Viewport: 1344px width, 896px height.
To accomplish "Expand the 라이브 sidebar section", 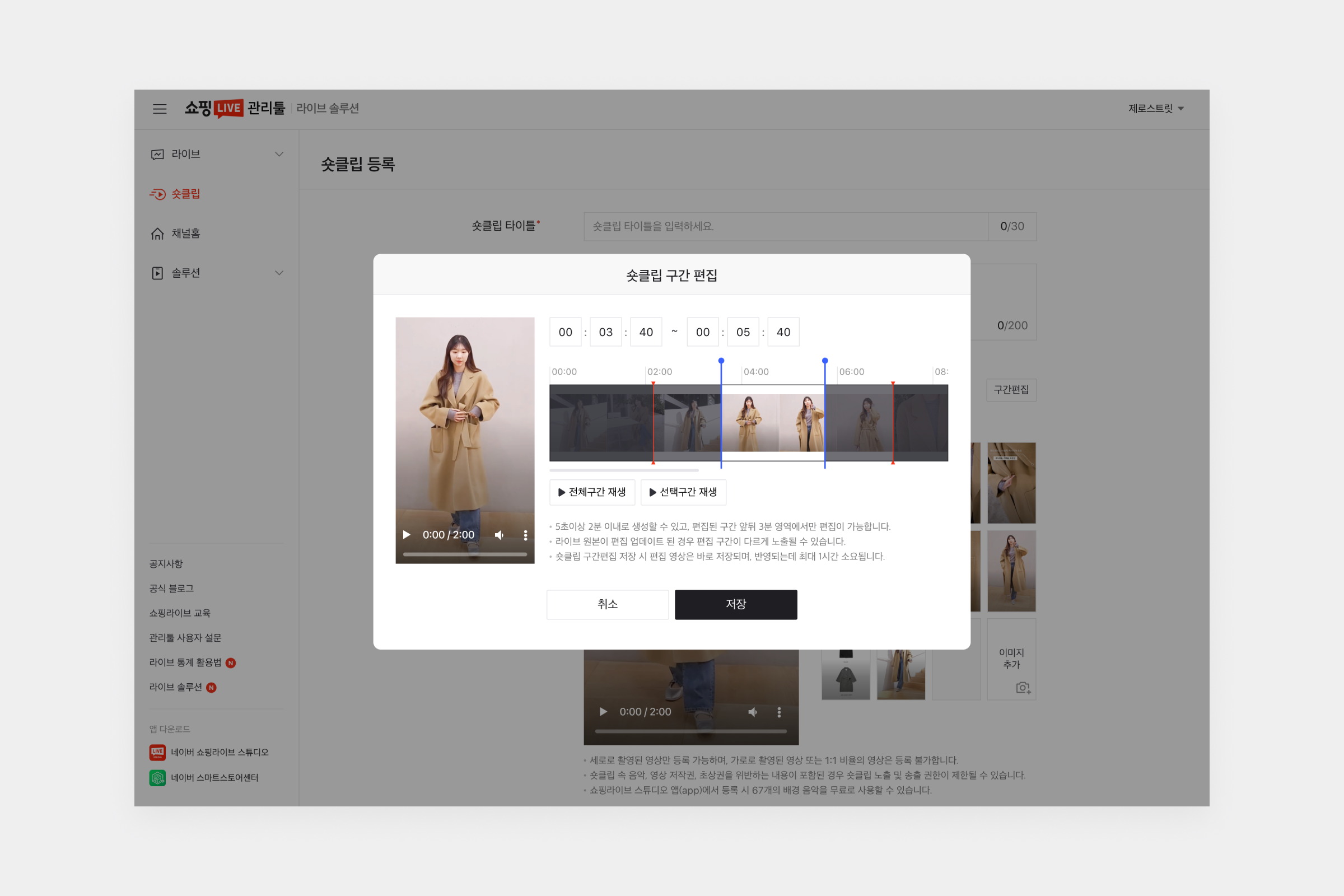I will pyautogui.click(x=279, y=155).
